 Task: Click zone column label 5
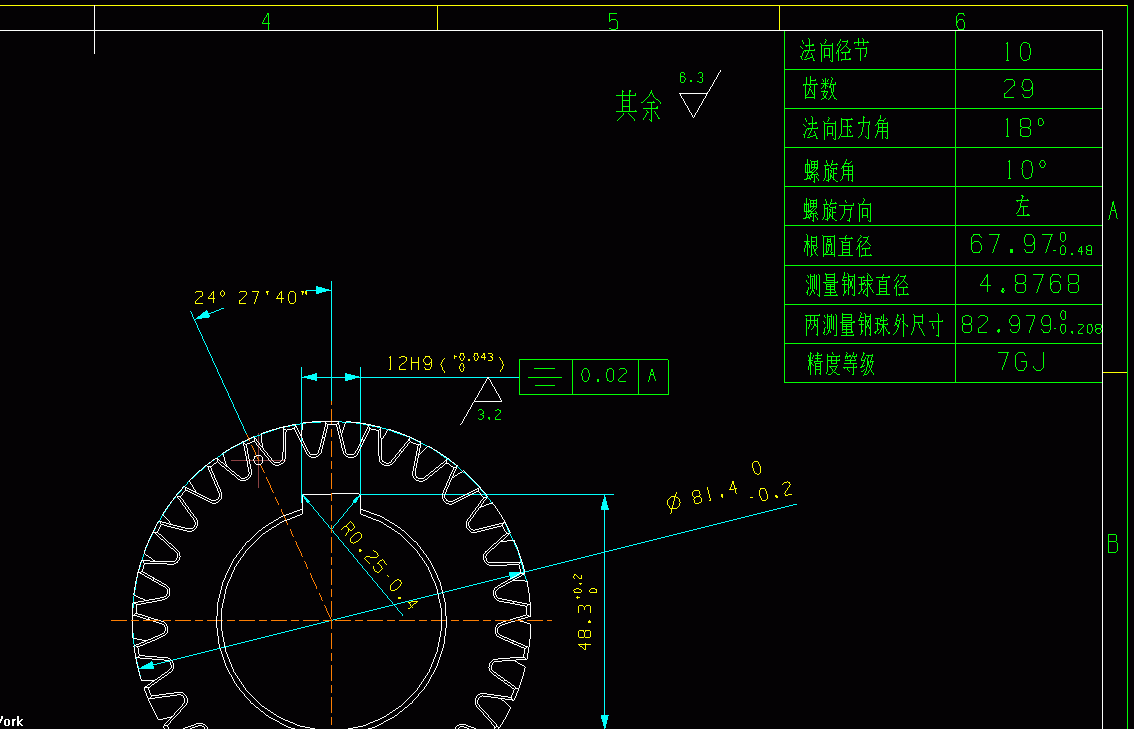pos(613,22)
